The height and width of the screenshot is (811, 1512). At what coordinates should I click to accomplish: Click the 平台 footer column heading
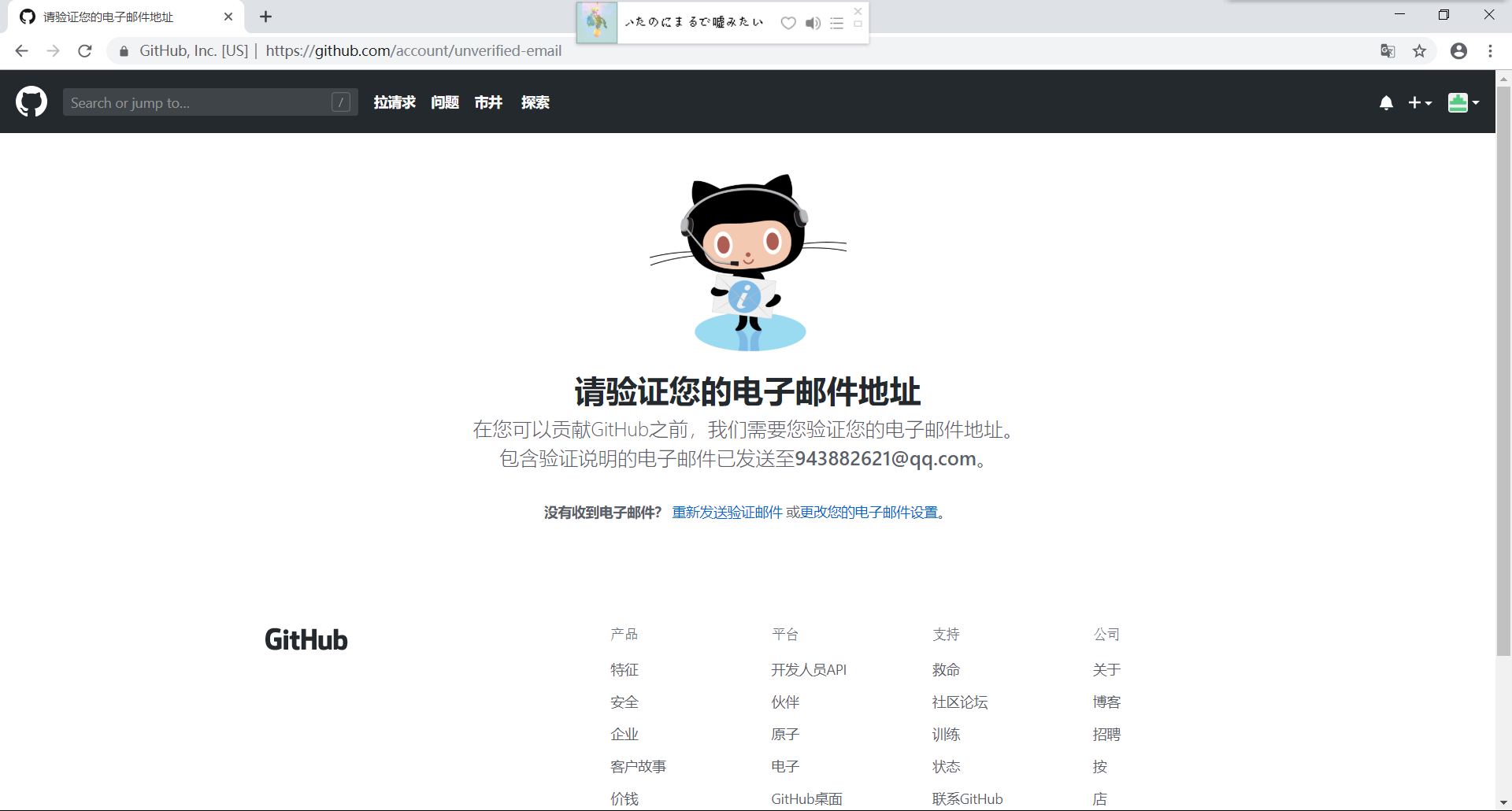point(785,634)
